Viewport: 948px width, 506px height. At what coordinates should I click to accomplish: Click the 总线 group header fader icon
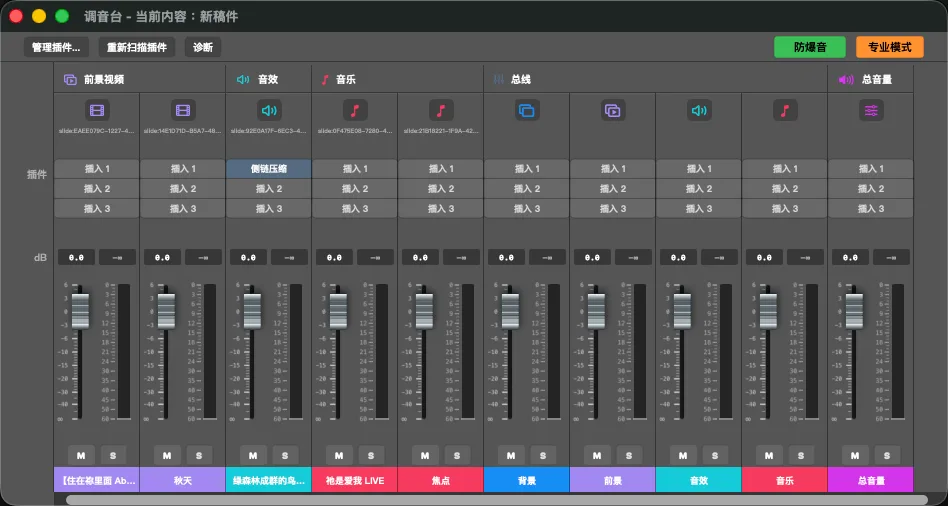click(x=498, y=79)
